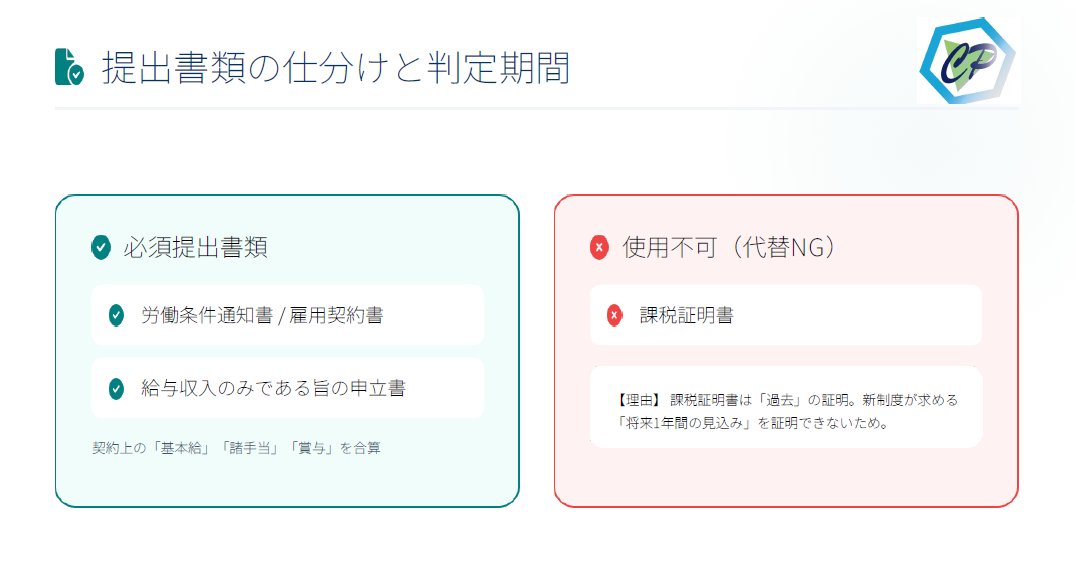Click the red X icon beside 使用不可
This screenshot has height=582, width=1075.
pyautogui.click(x=599, y=247)
